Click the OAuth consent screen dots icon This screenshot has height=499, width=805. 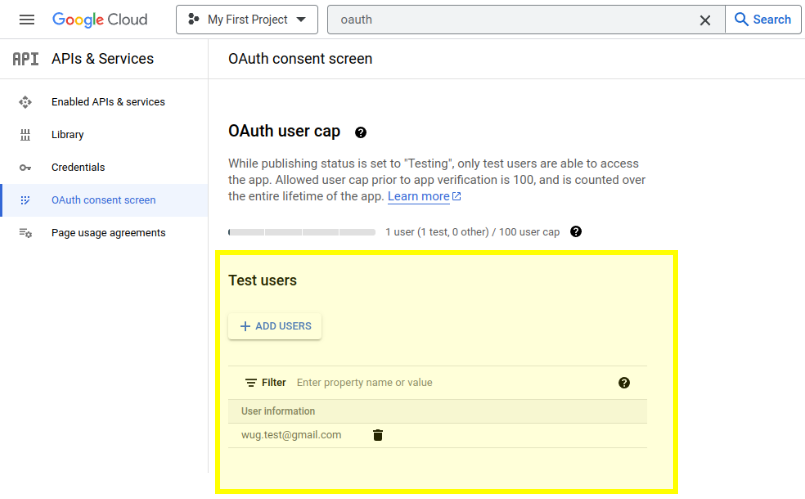25,200
